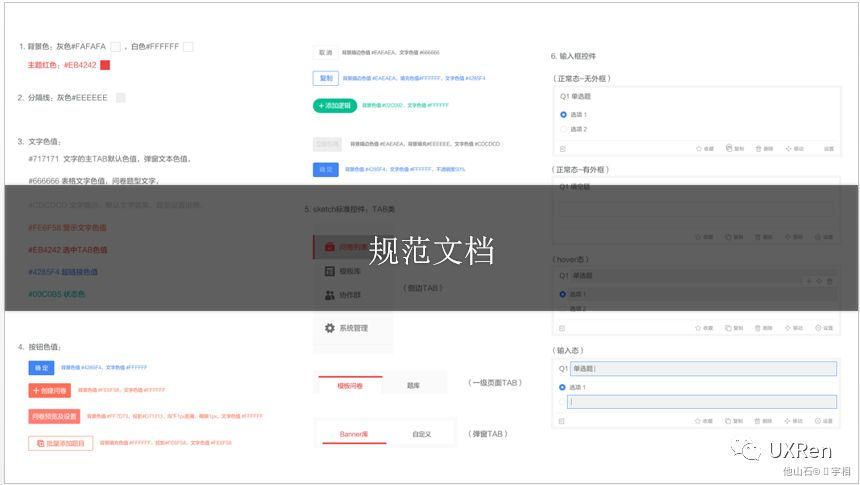This screenshot has height=485, width=860.
Task: Open the 协作群 sidebar tab
Action: click(353, 295)
